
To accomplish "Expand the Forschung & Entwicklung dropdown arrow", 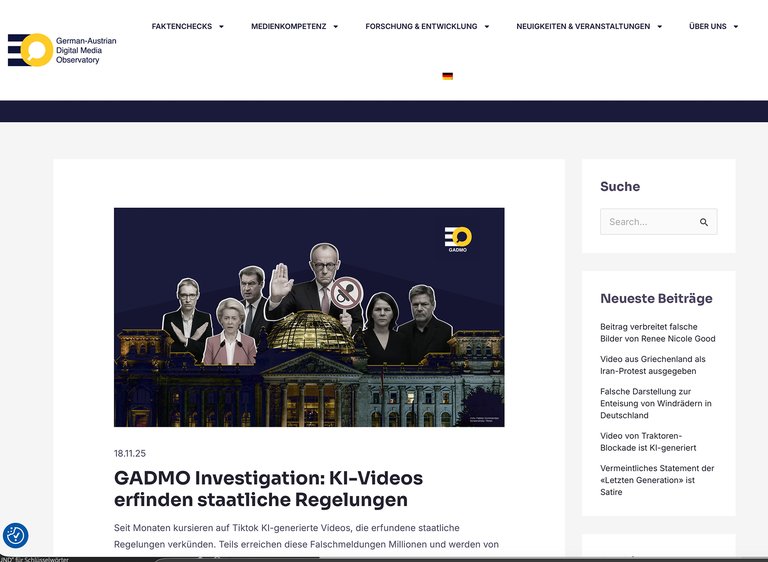I will (486, 26).
